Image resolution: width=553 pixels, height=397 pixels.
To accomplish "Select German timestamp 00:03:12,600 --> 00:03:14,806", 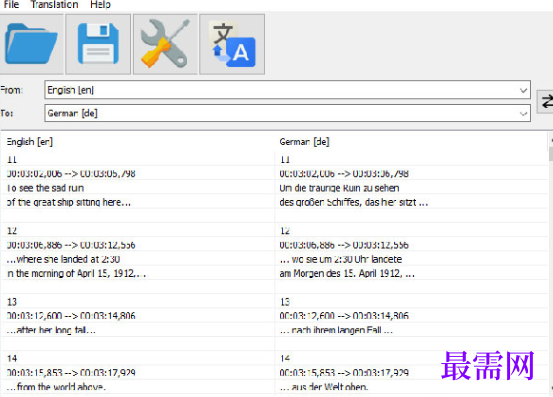I will click(x=344, y=316).
